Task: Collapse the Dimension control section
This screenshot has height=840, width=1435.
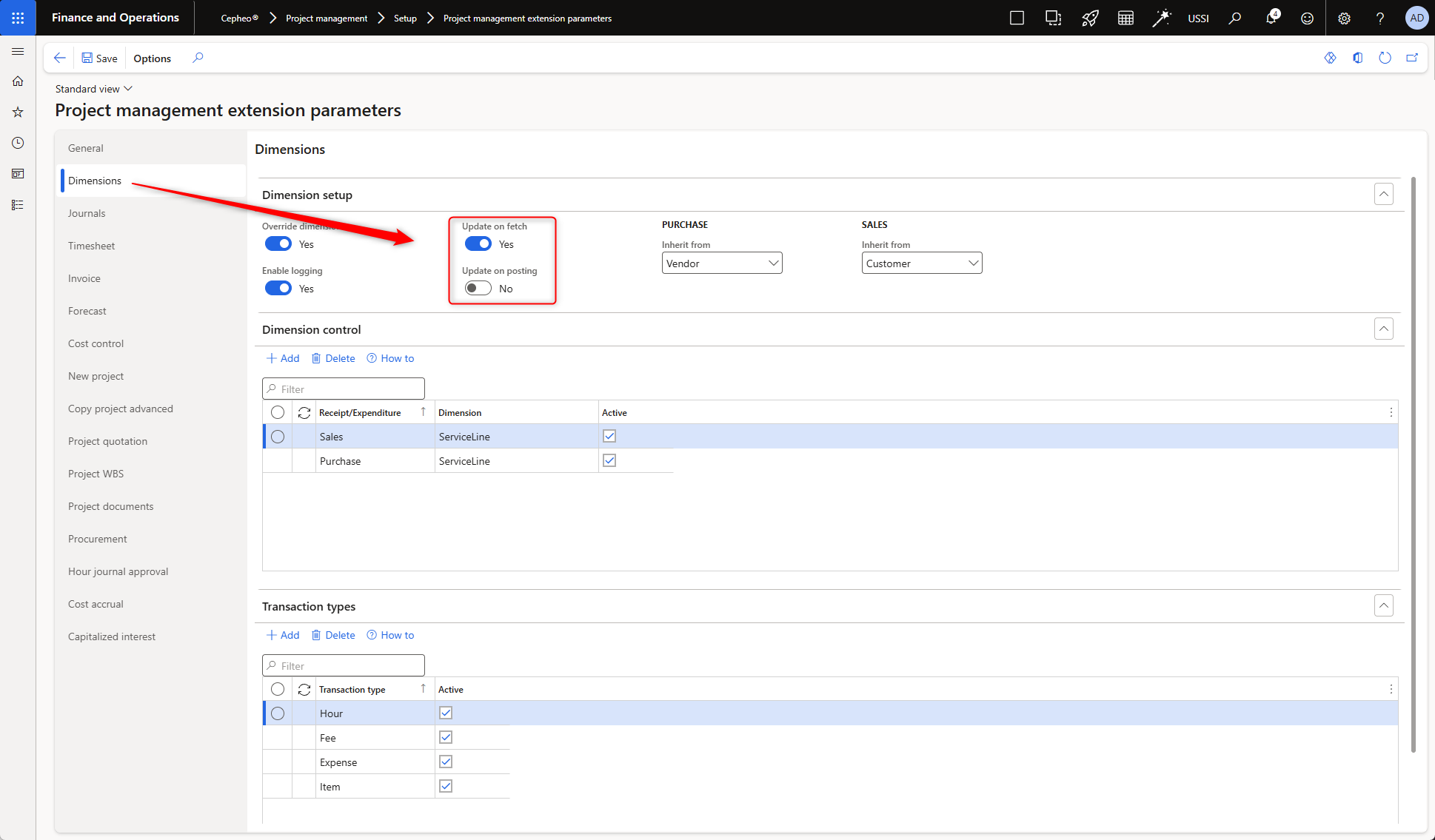Action: pyautogui.click(x=1383, y=329)
